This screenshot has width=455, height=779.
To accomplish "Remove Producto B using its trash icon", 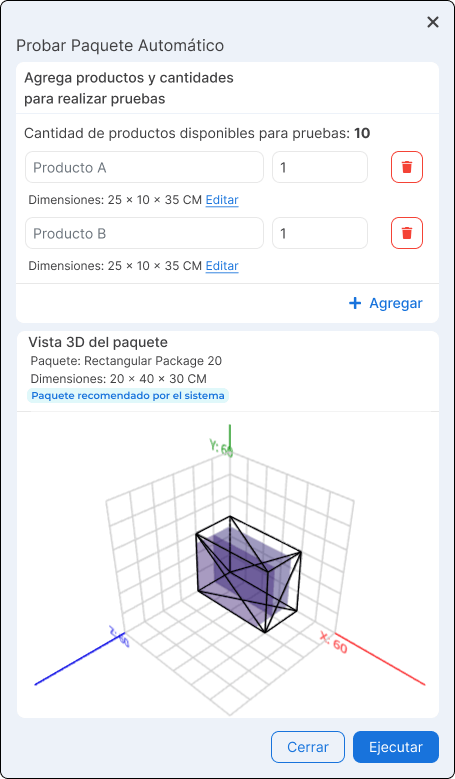I will [407, 233].
